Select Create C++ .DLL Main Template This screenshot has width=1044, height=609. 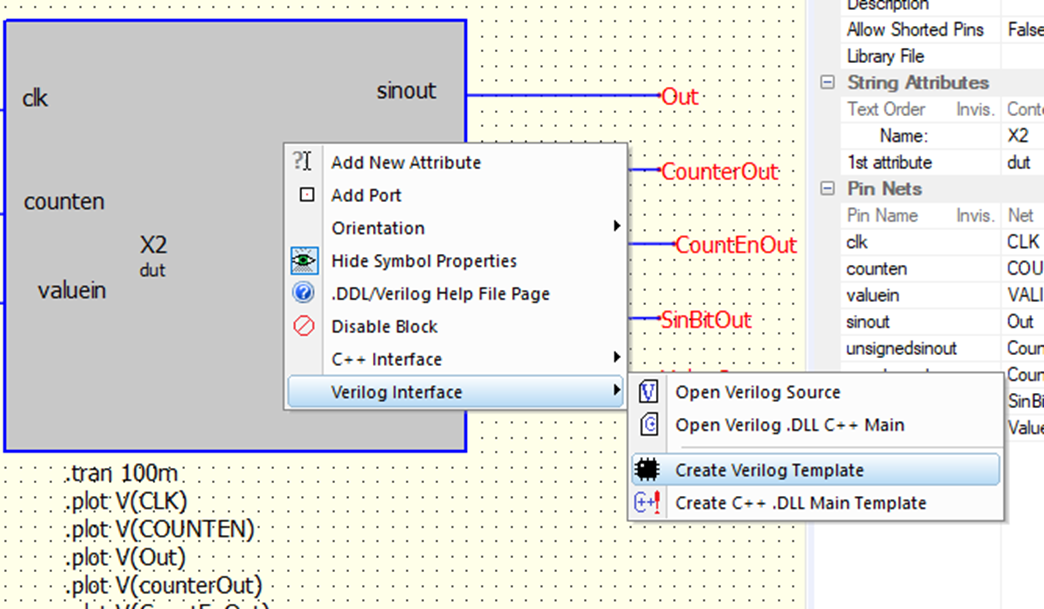tap(816, 503)
